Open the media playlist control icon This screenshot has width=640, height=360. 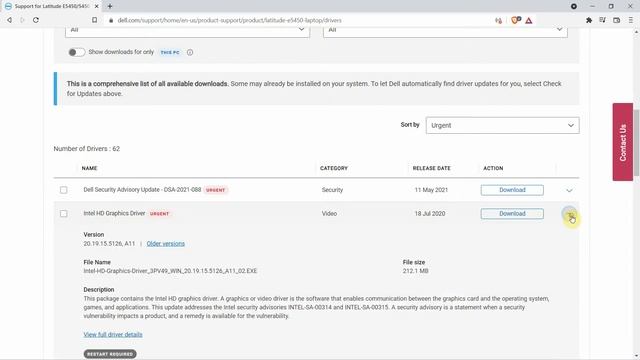click(602, 20)
